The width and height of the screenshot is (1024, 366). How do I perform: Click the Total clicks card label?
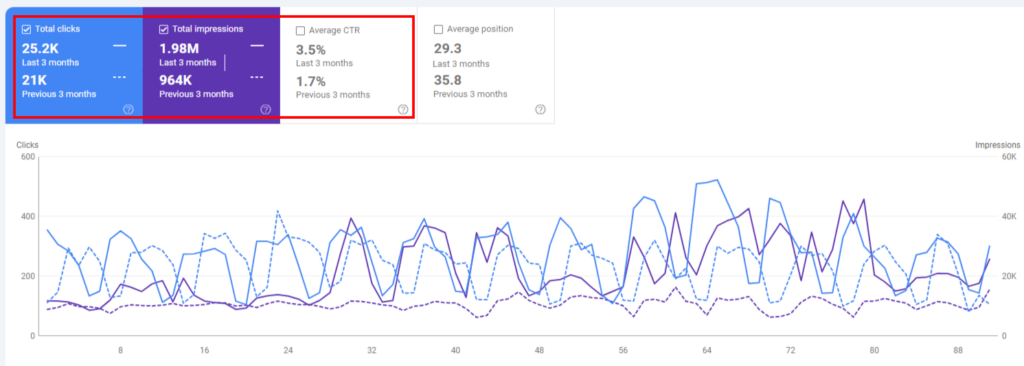click(58, 29)
